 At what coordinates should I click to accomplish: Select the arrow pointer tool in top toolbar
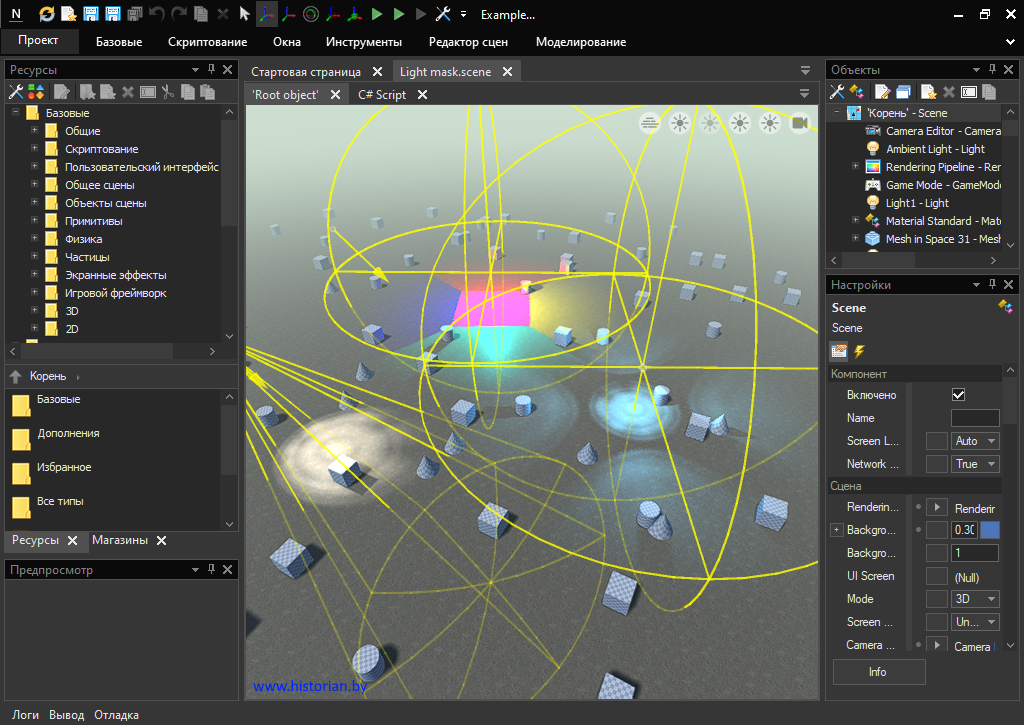244,14
